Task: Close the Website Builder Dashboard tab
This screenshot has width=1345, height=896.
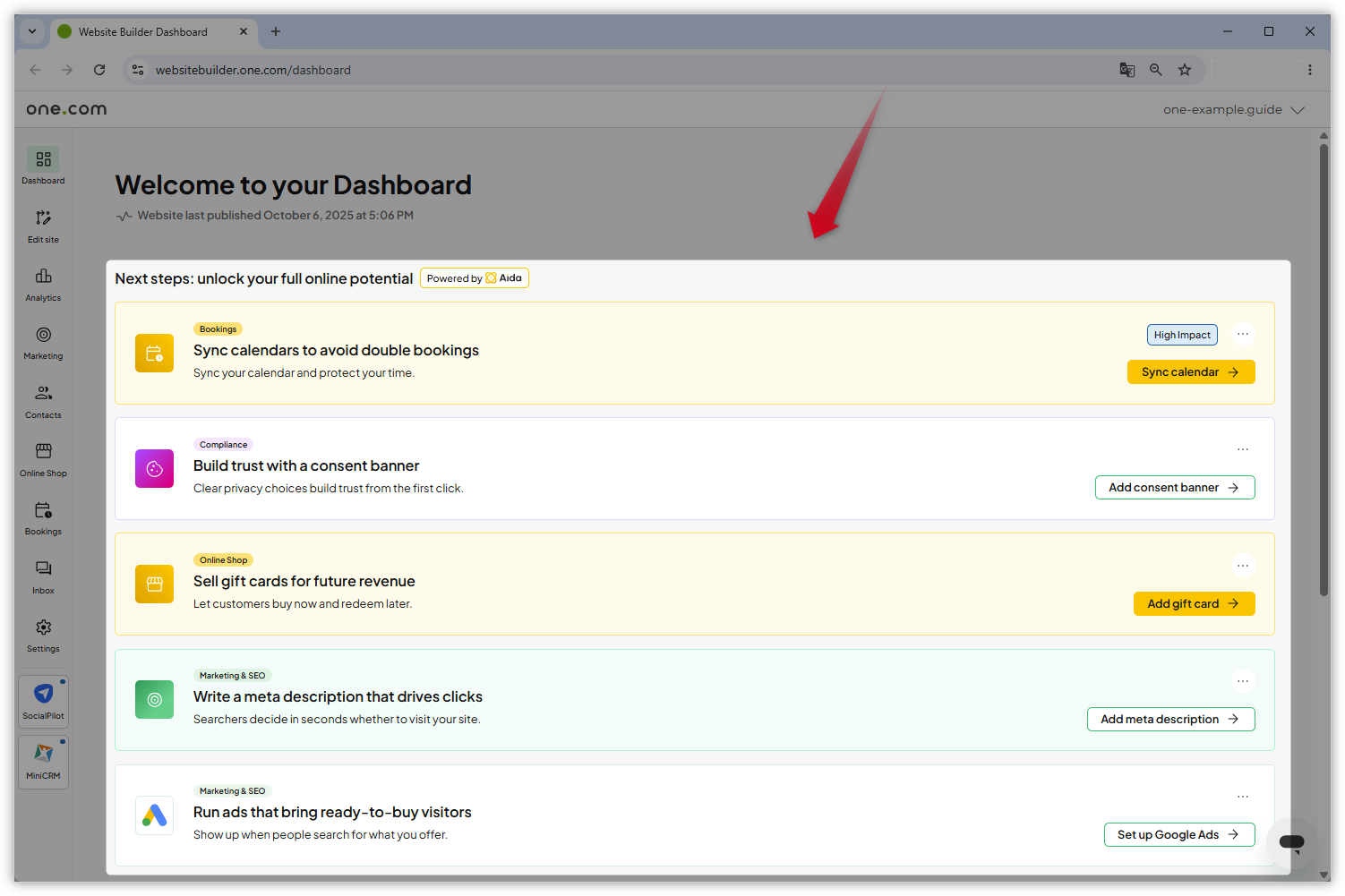Action: pos(244,31)
